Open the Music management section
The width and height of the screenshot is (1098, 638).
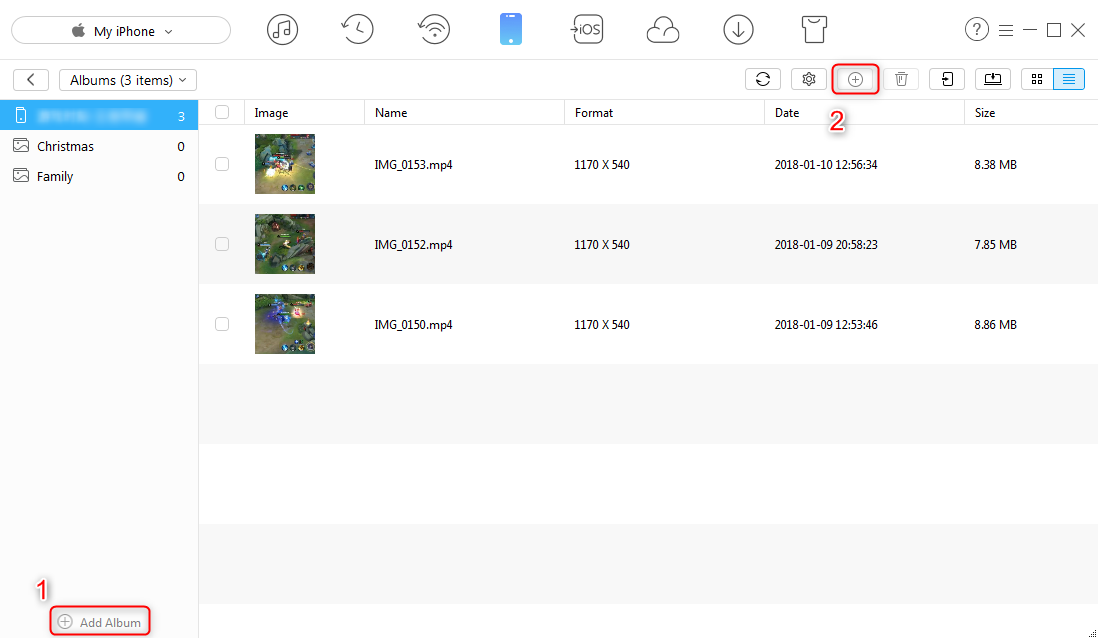click(x=283, y=29)
